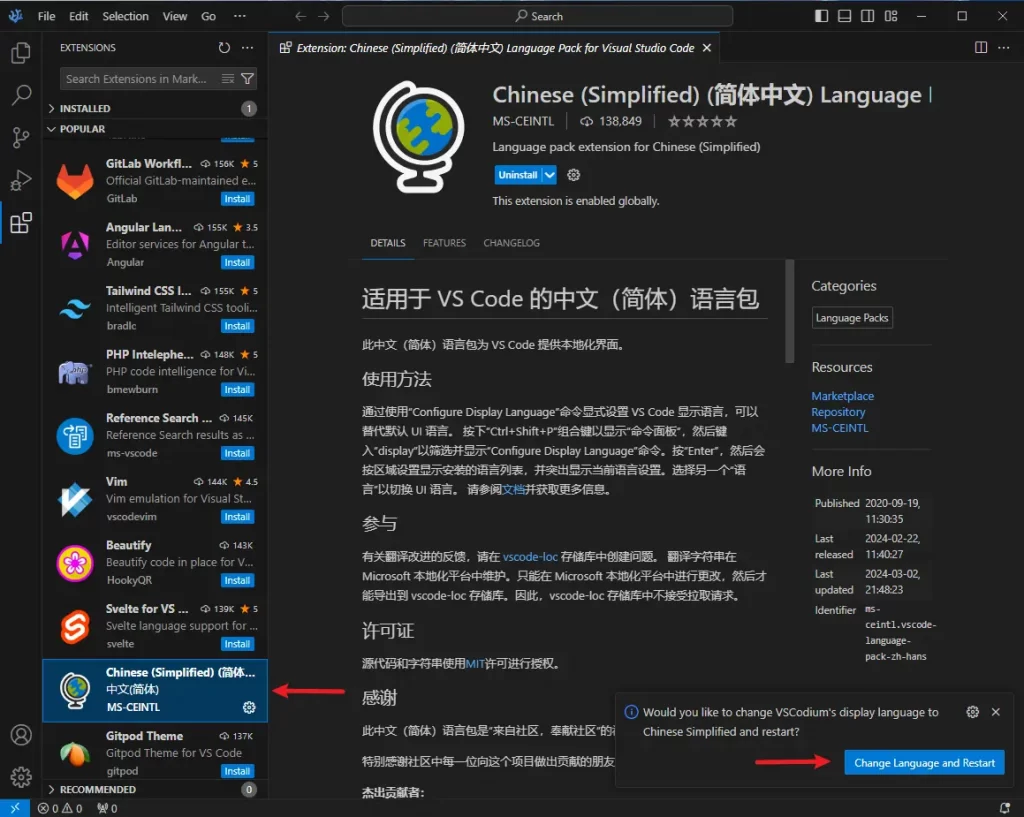Customize layout icon in title bar
This screenshot has width=1024, height=817.
tap(891, 16)
